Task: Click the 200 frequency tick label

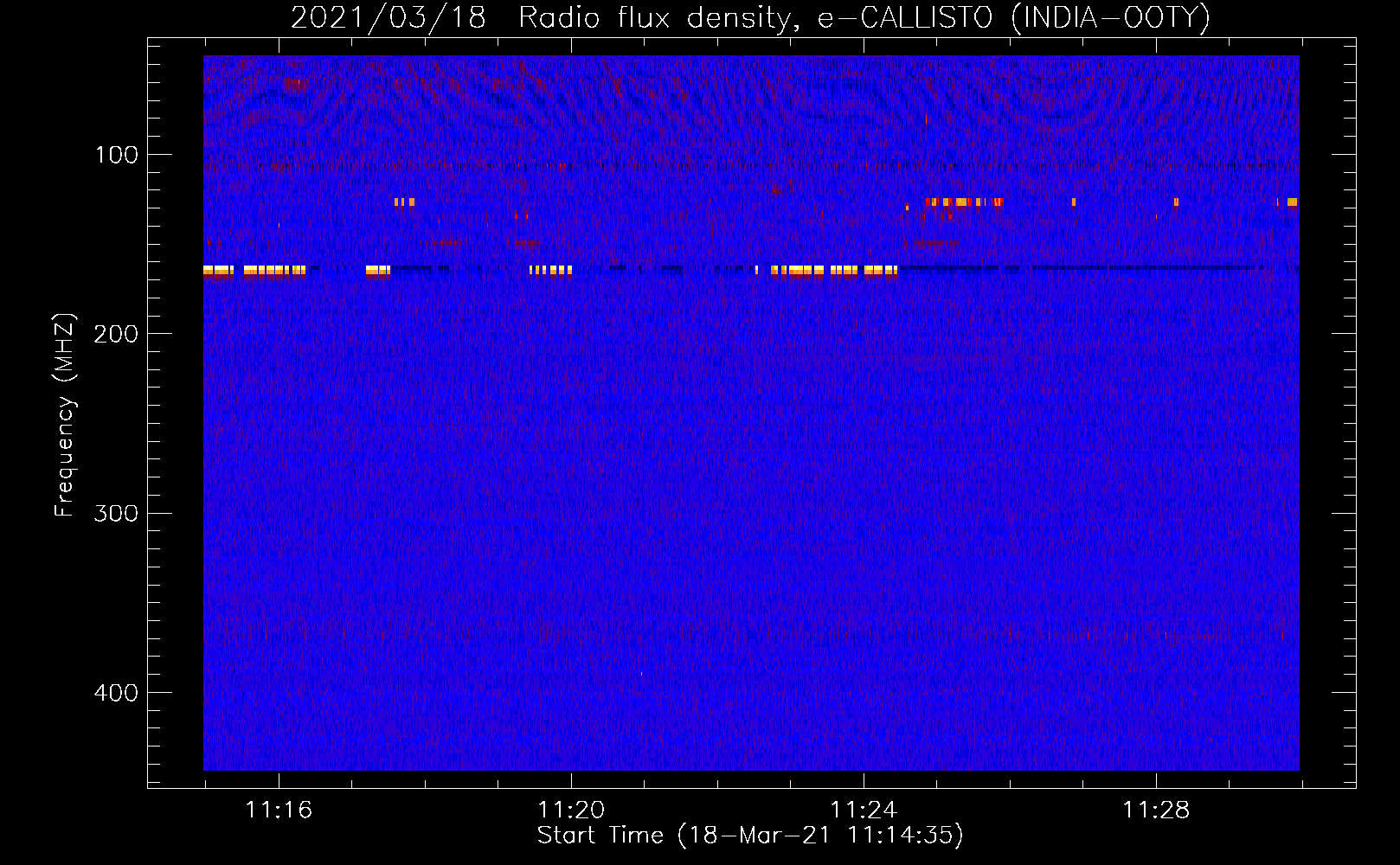Action: pyautogui.click(x=116, y=334)
